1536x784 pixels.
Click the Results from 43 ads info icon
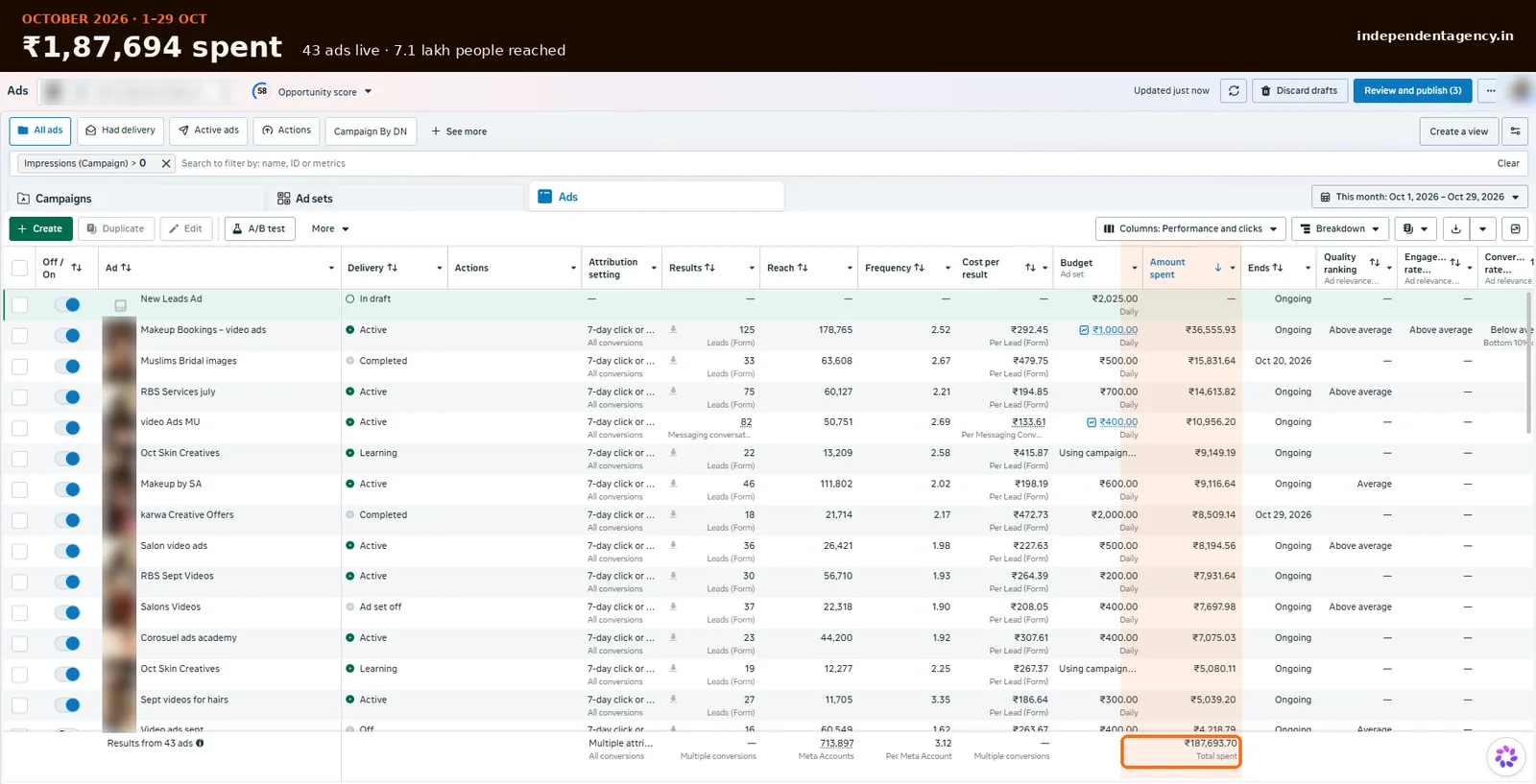(x=200, y=743)
